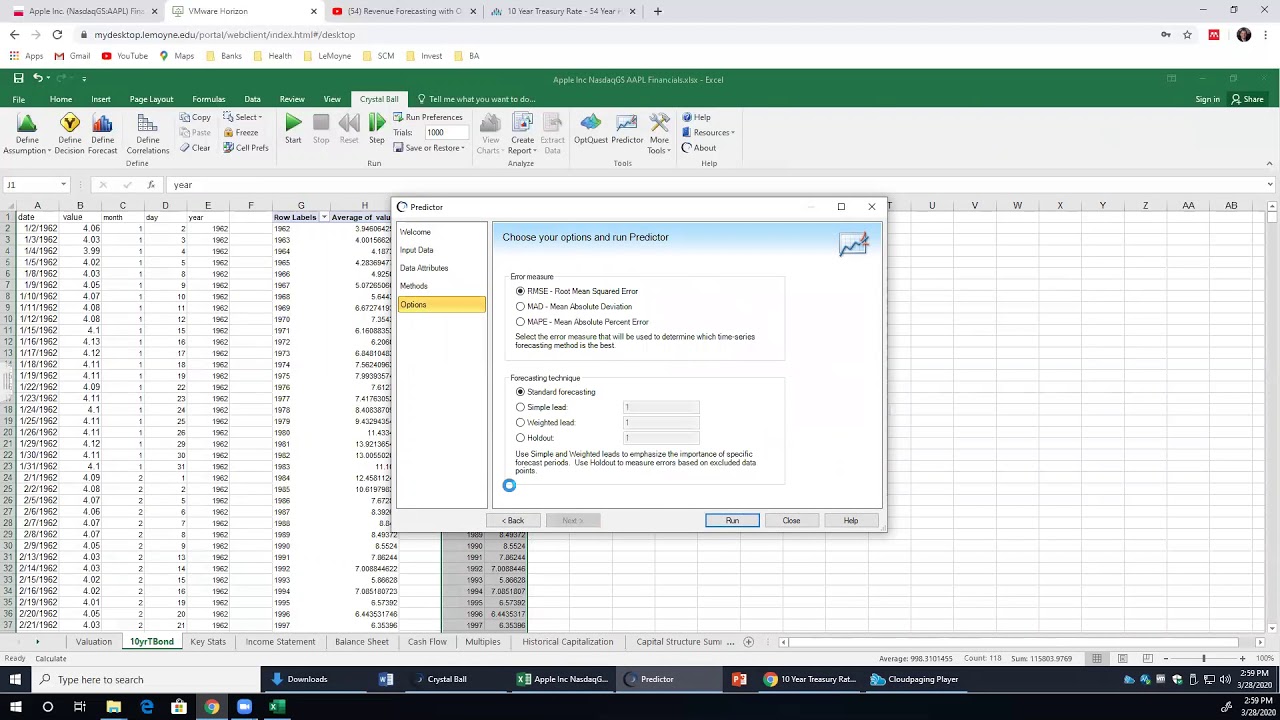Open the Name Box dropdown
1280x720 pixels.
63,185
